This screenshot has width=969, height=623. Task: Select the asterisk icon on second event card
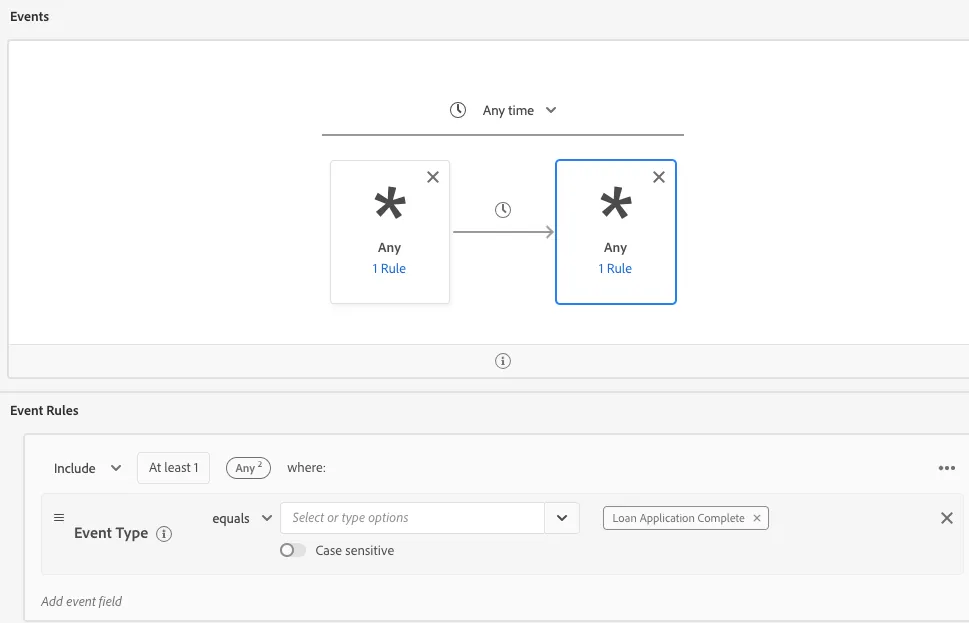[x=616, y=203]
